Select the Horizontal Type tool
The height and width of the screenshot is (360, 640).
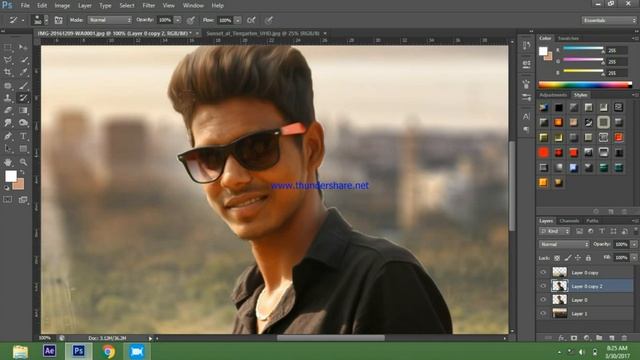tap(23, 136)
